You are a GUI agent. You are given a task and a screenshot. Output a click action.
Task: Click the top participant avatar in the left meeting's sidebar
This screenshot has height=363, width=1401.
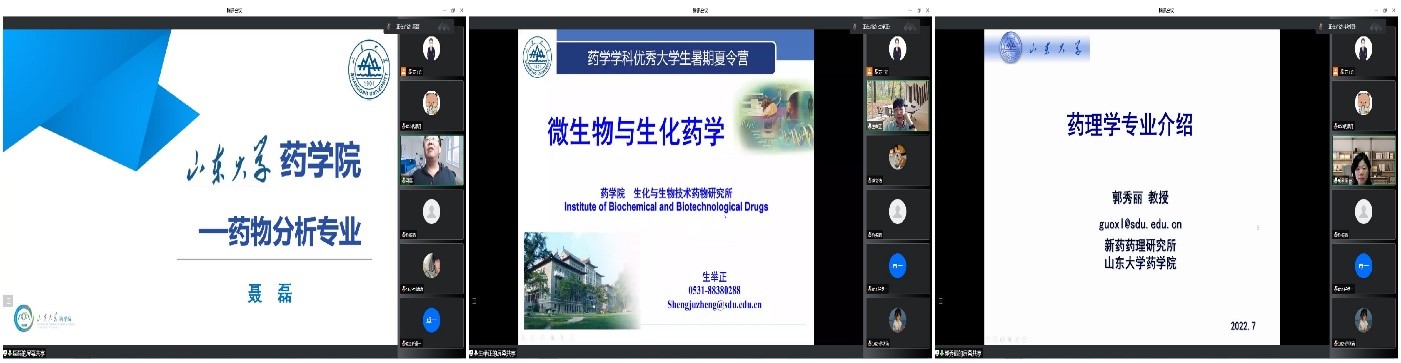(431, 46)
